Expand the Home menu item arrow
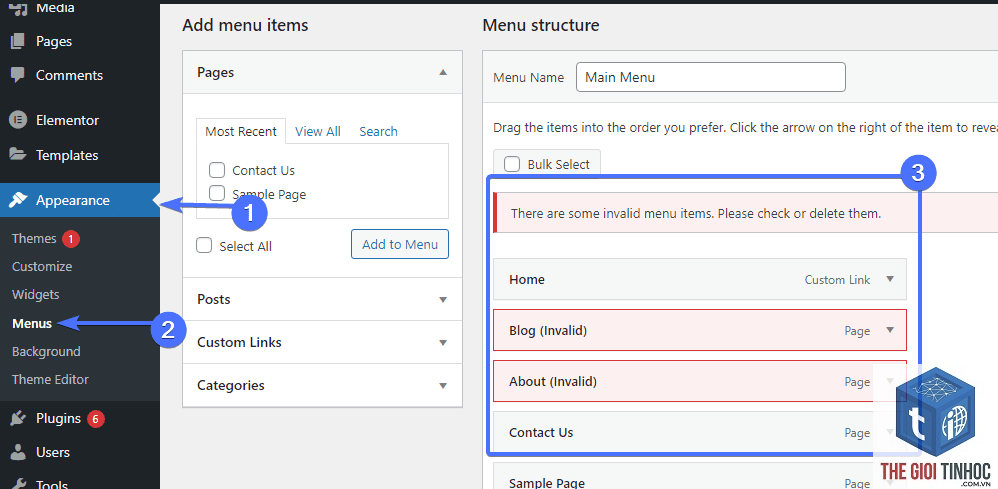The image size is (998, 489). (x=890, y=279)
